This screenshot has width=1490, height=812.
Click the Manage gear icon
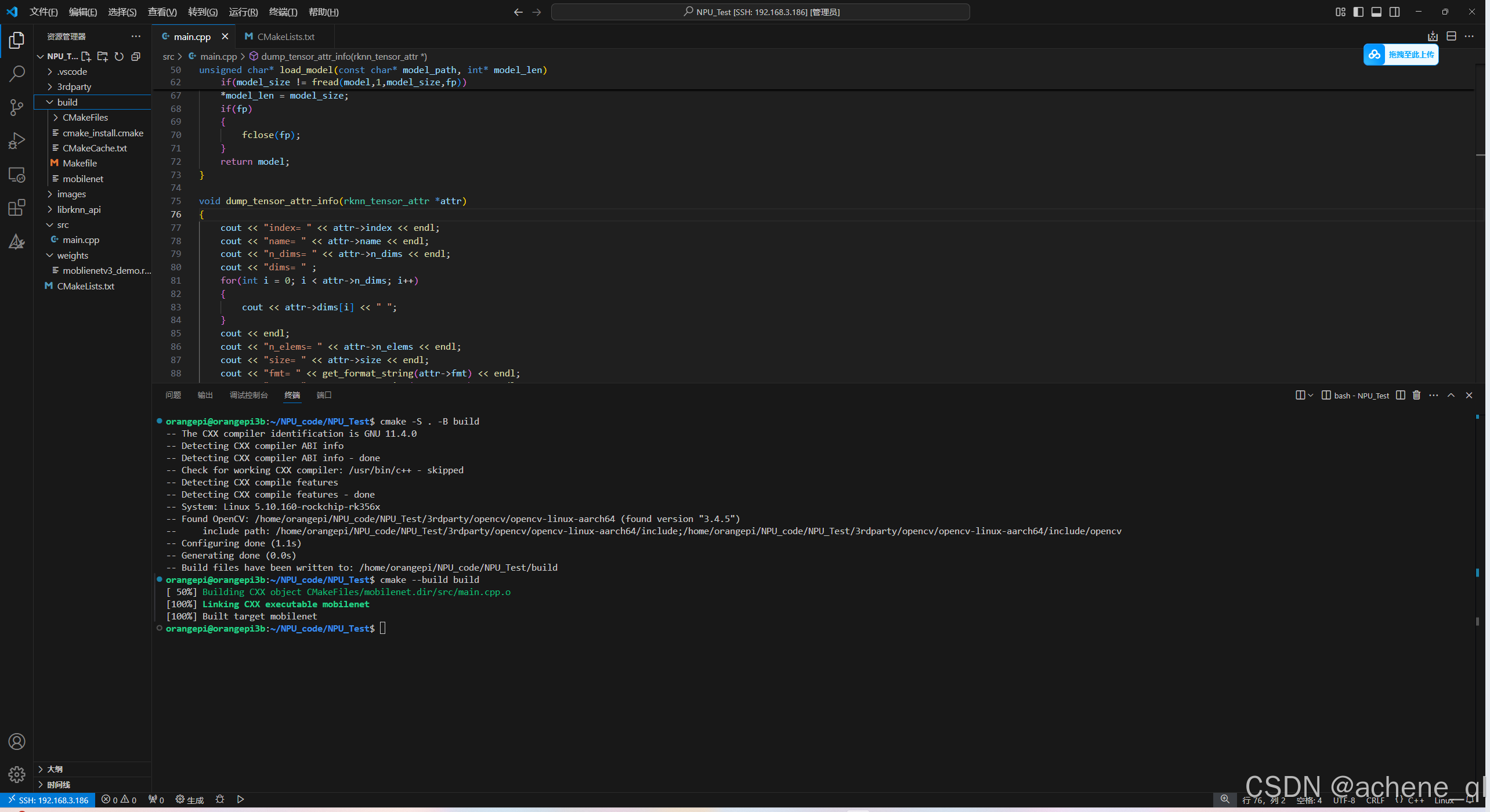coord(17,774)
